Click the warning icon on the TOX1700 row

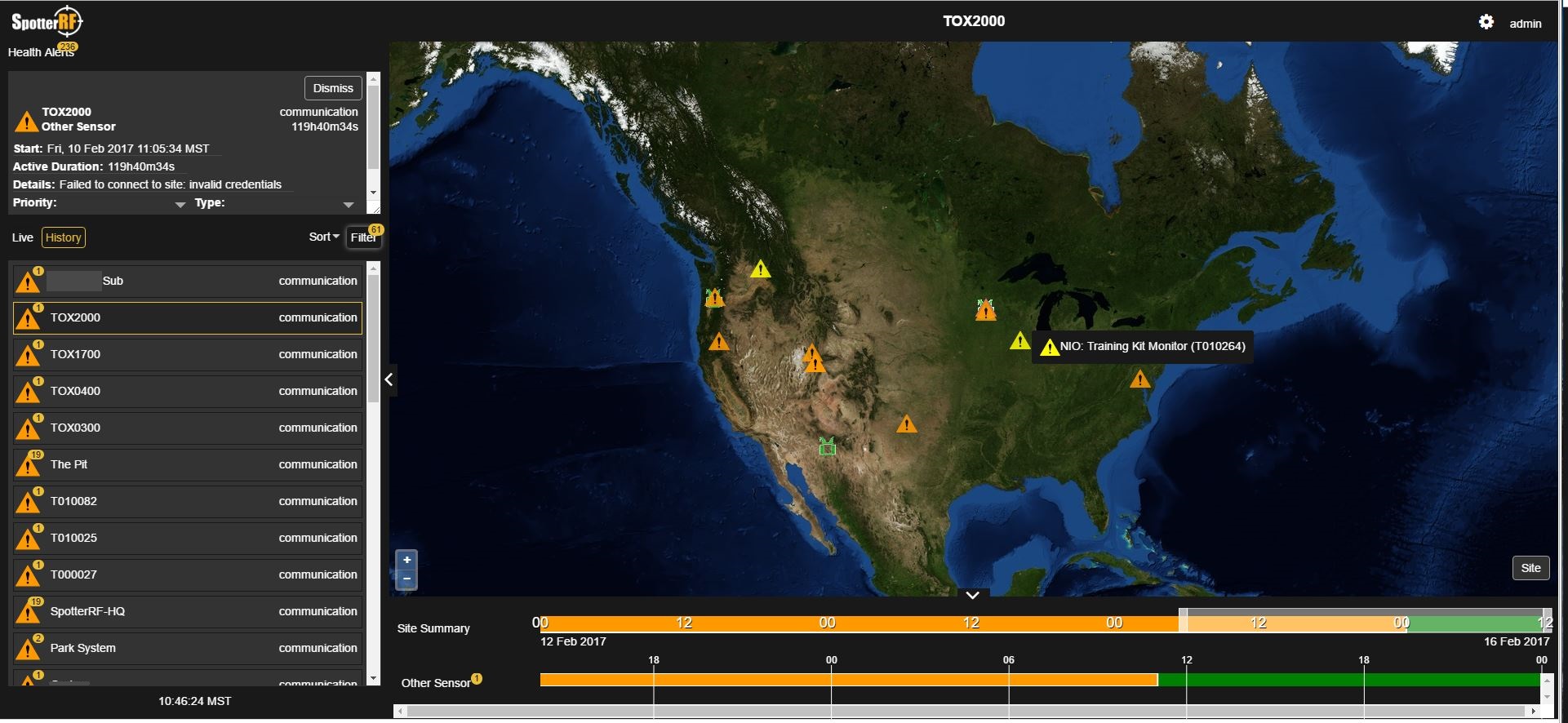pyautogui.click(x=28, y=355)
